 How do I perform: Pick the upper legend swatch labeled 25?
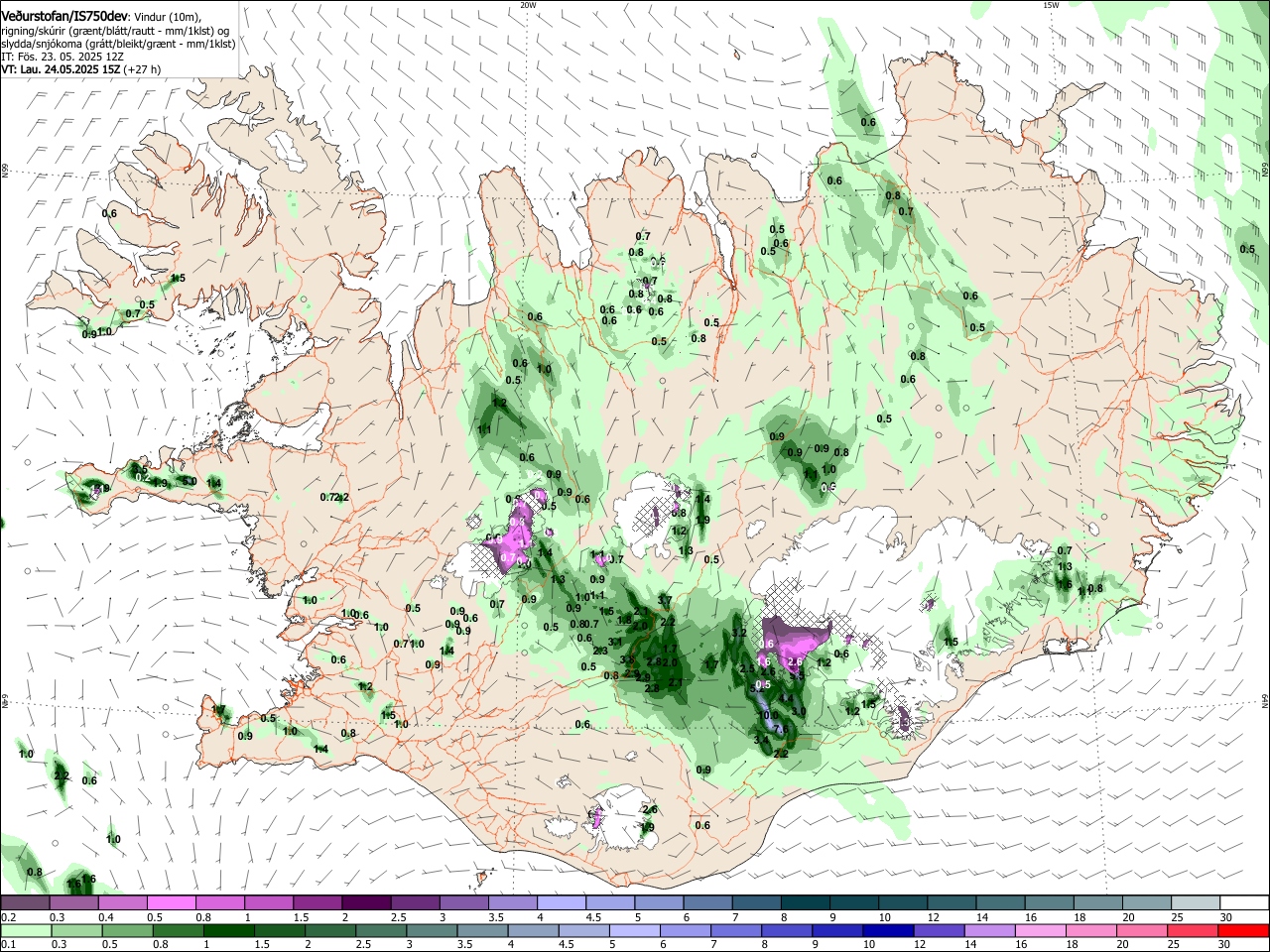[x=1196, y=903]
